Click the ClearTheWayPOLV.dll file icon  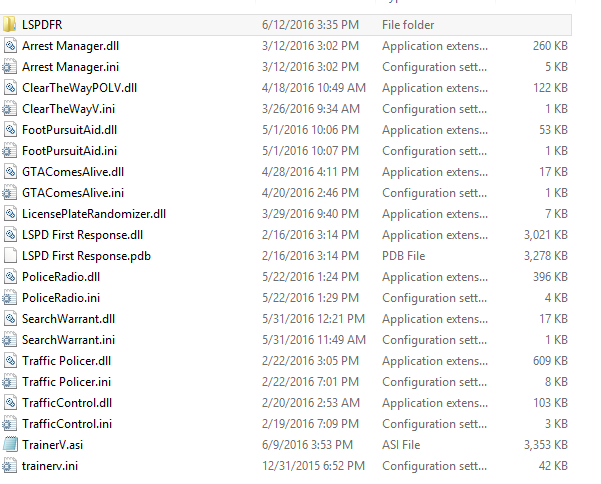click(x=10, y=88)
